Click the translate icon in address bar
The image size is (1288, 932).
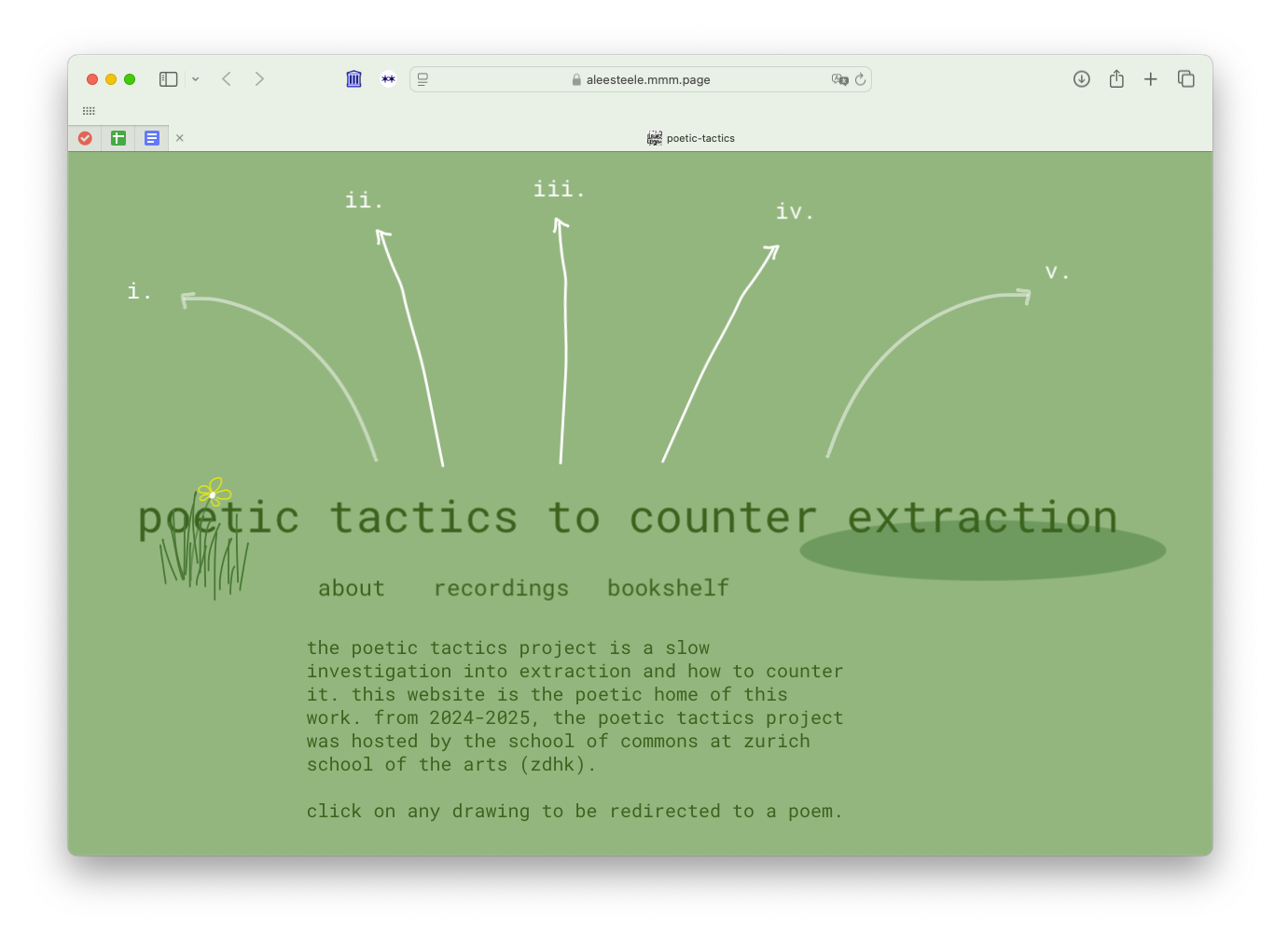coord(839,79)
